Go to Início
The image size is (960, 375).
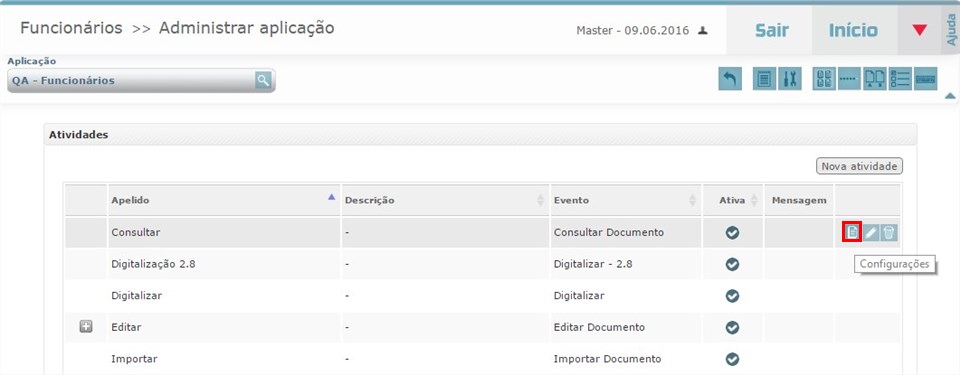point(853,30)
